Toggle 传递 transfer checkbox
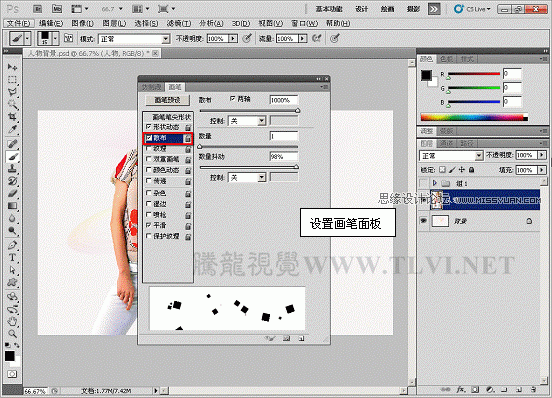Viewport: 552px width, 398px height. pos(149,181)
